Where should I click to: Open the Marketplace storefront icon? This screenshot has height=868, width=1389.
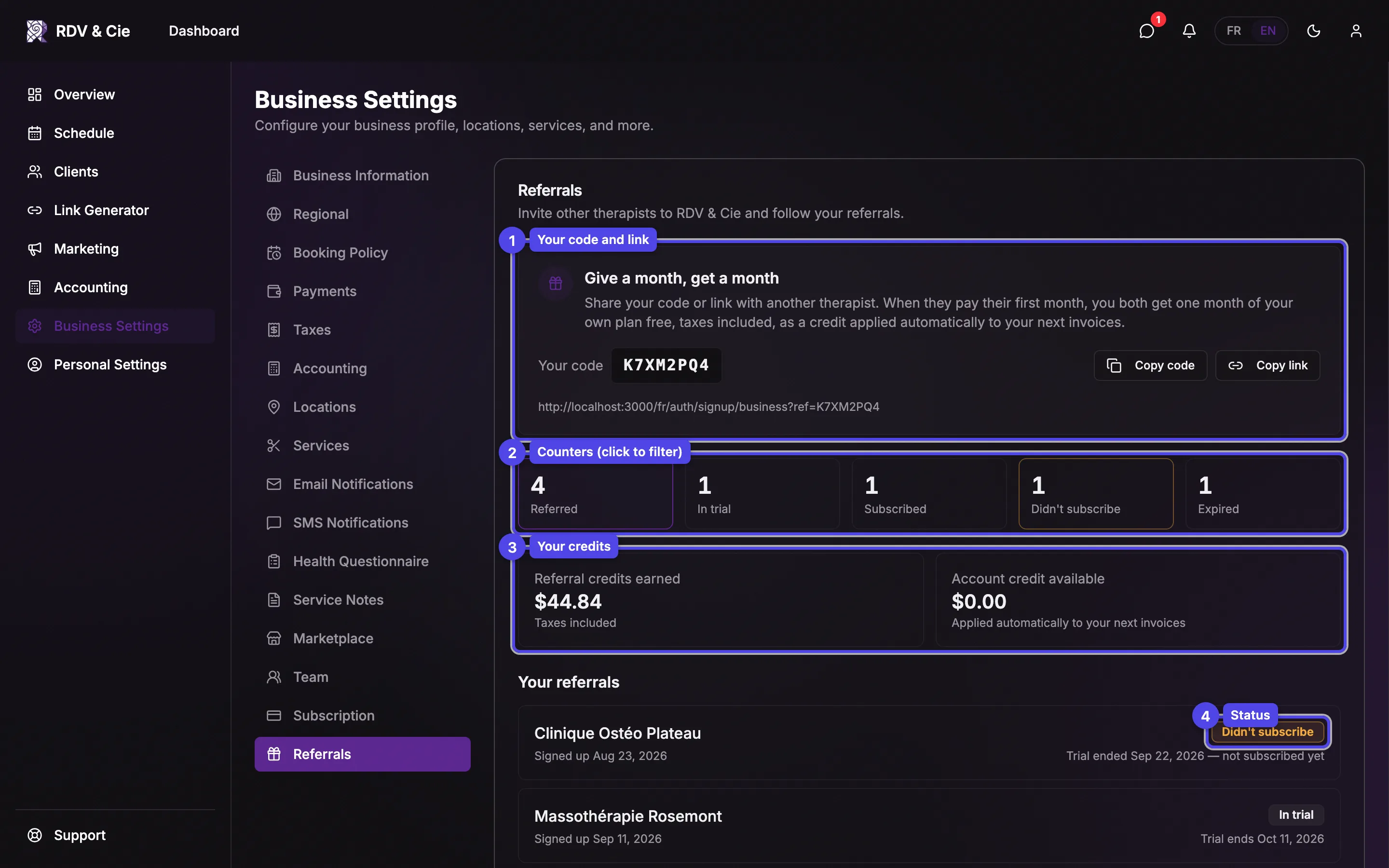pyautogui.click(x=274, y=638)
